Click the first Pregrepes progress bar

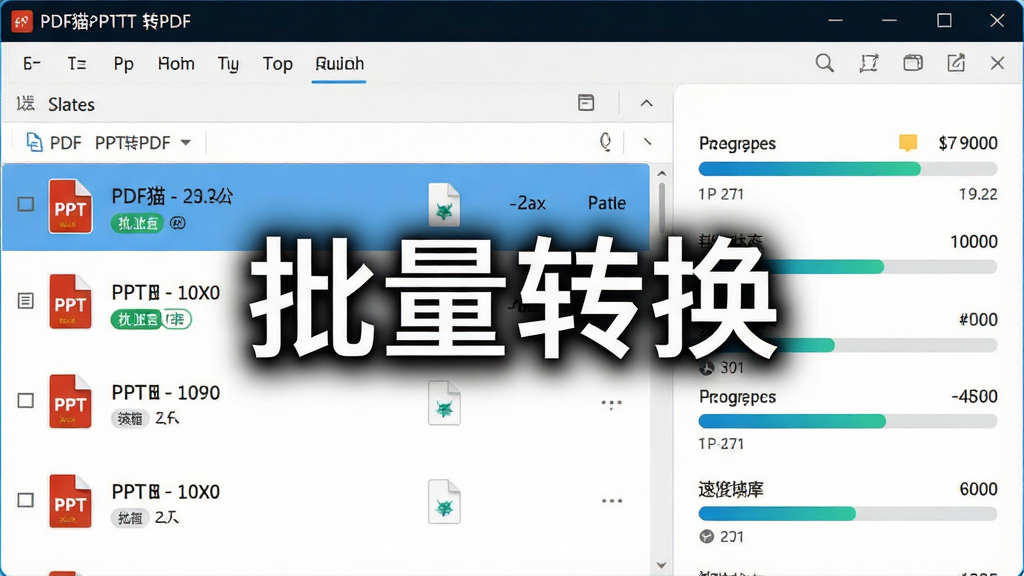pyautogui.click(x=848, y=169)
